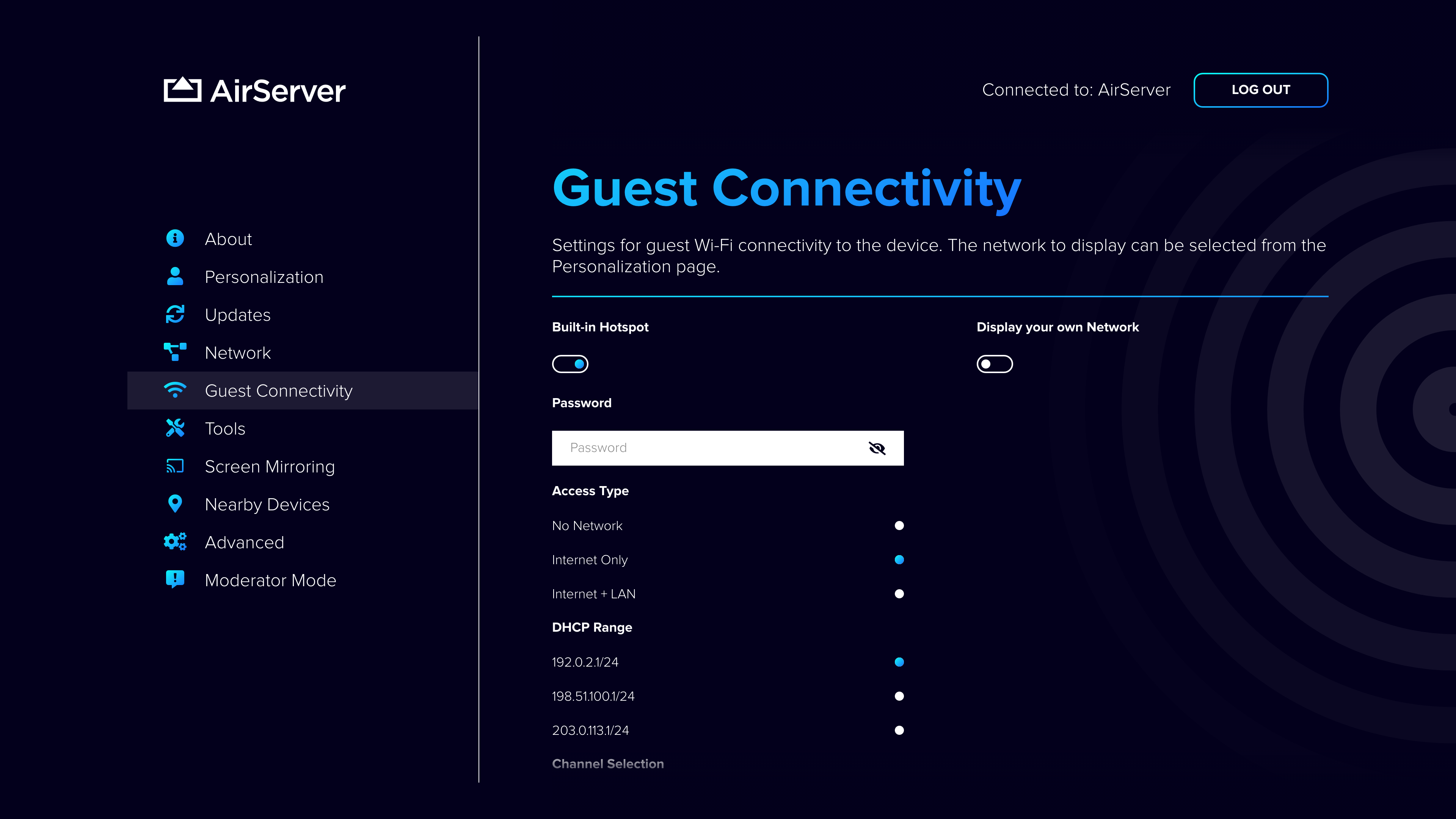Click the Screen Mirroring cast icon
The image size is (1456, 819).
tap(175, 466)
